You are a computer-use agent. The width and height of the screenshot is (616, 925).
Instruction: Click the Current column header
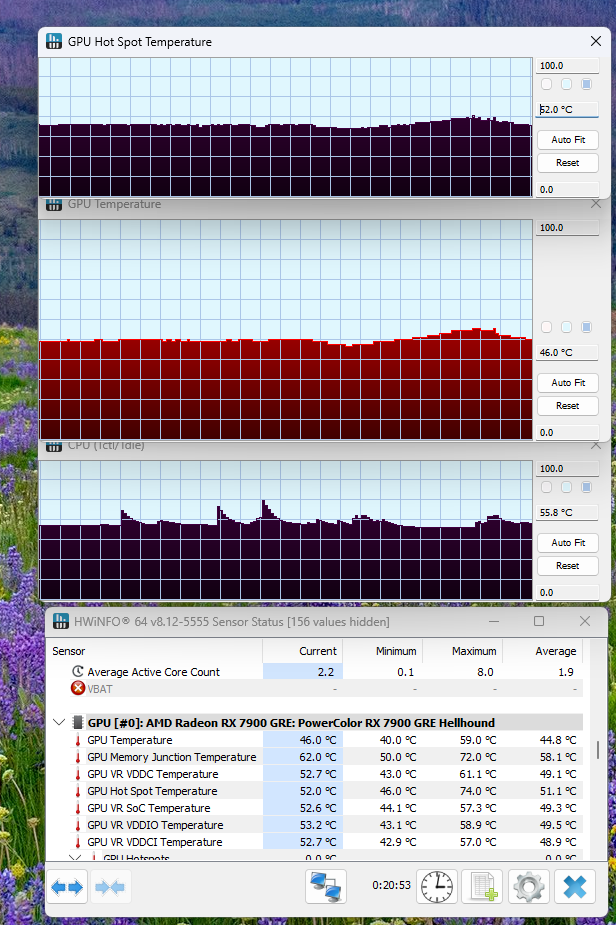pos(302,651)
